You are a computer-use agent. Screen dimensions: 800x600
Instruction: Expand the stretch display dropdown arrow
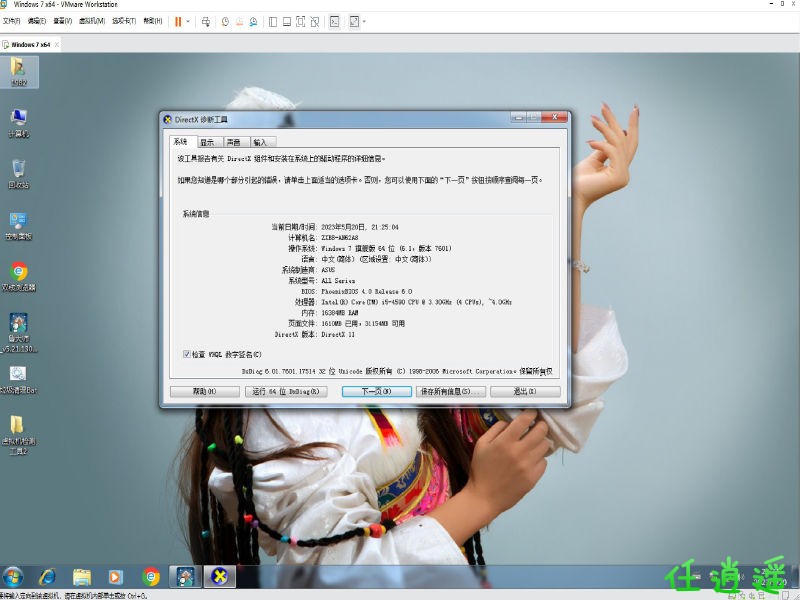(364, 21)
